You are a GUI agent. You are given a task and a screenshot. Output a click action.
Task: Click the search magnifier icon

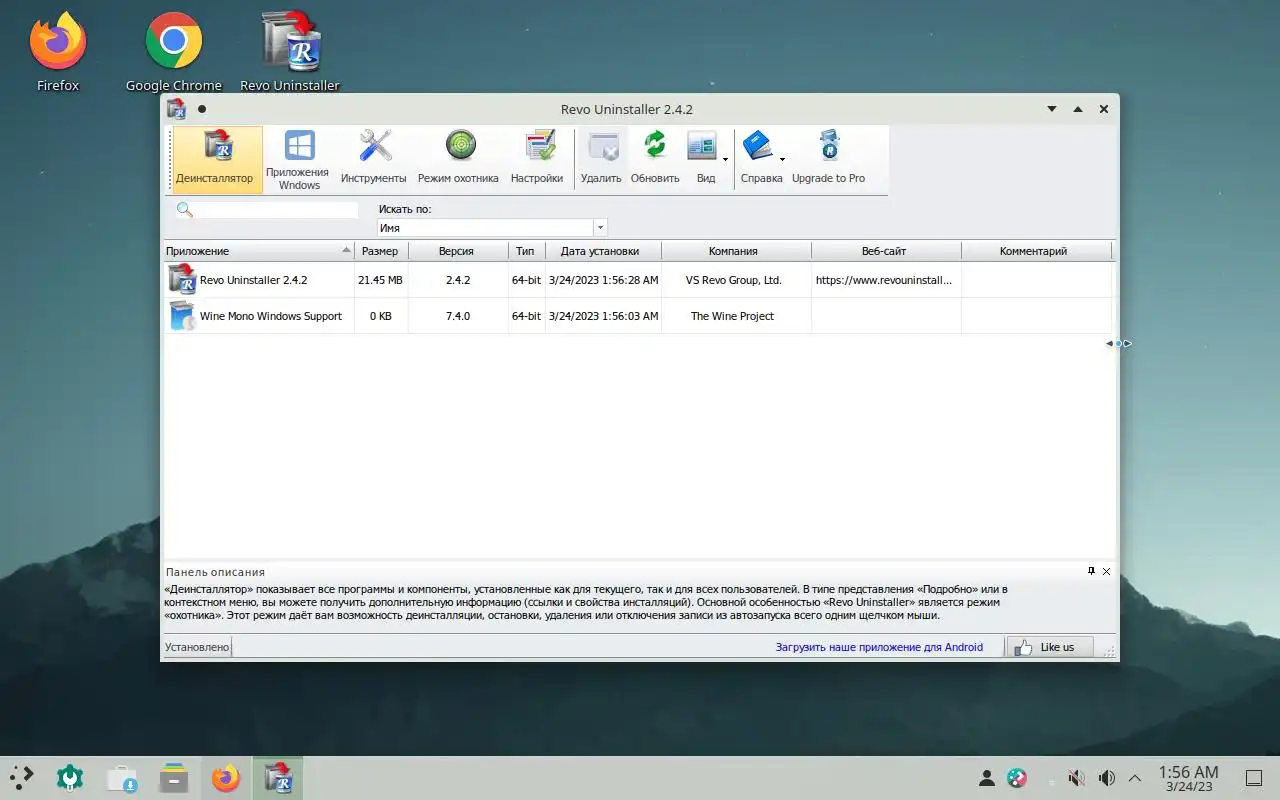click(x=184, y=210)
